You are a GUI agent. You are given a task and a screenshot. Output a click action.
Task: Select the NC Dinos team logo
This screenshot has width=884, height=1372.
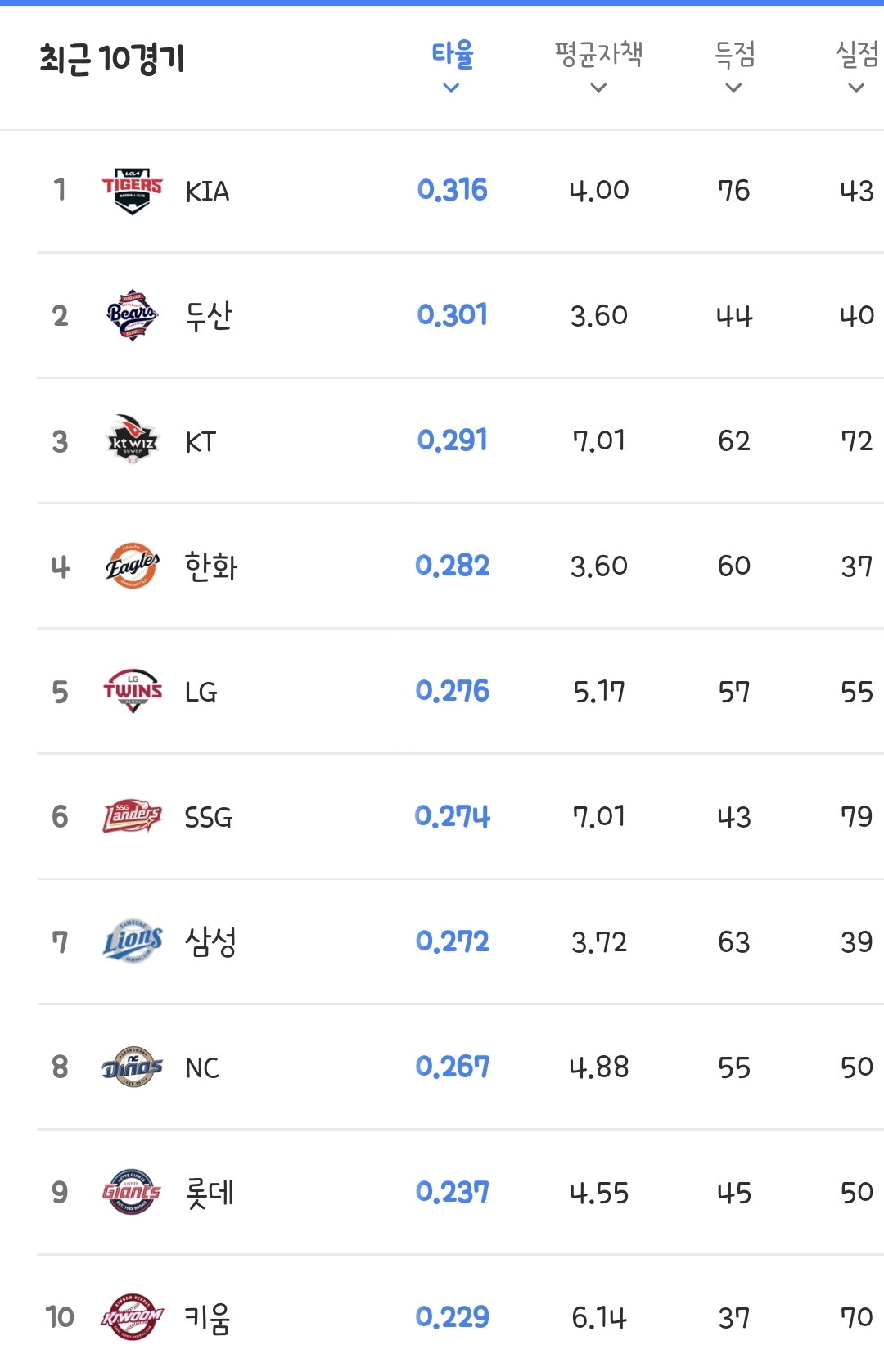pyautogui.click(x=132, y=1067)
